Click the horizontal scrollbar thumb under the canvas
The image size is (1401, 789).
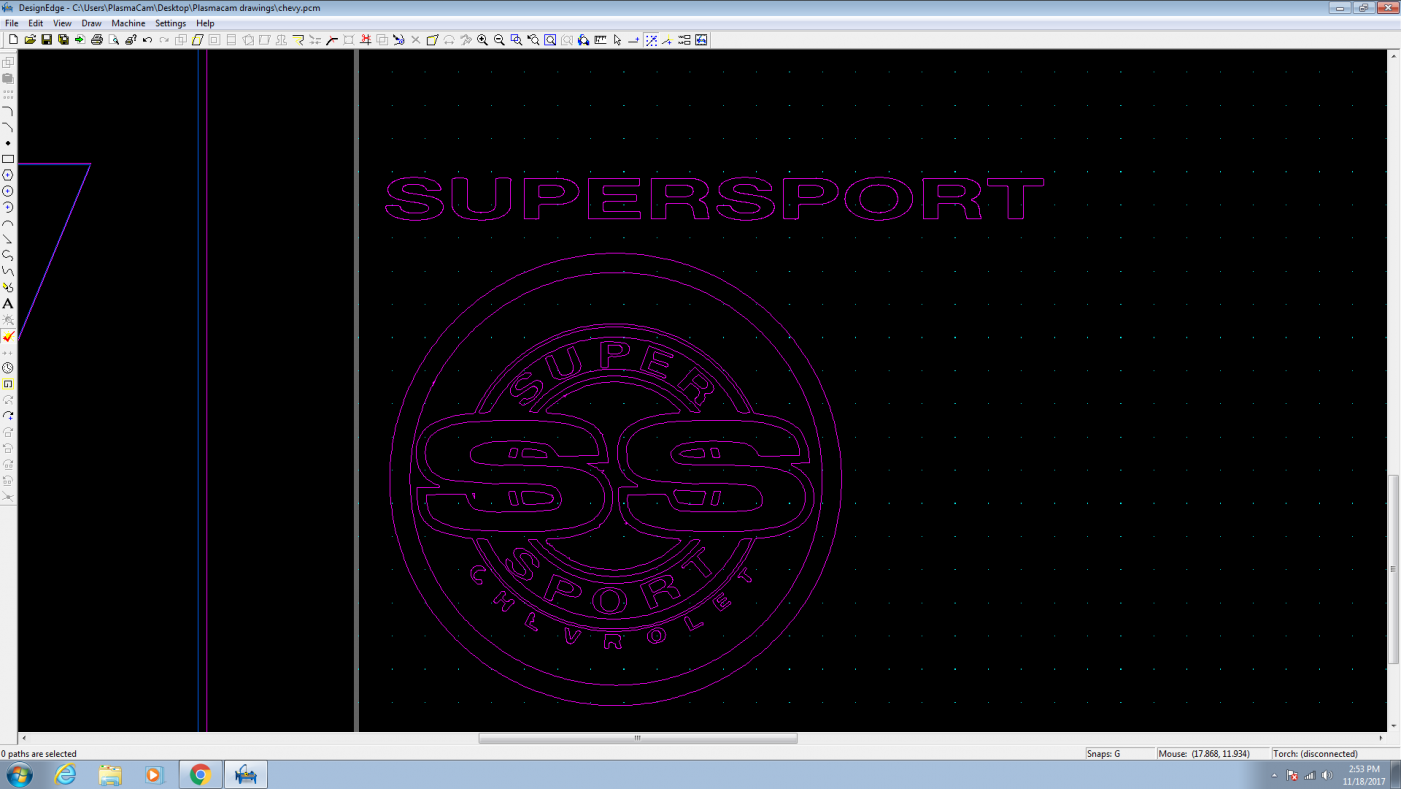[638, 739]
